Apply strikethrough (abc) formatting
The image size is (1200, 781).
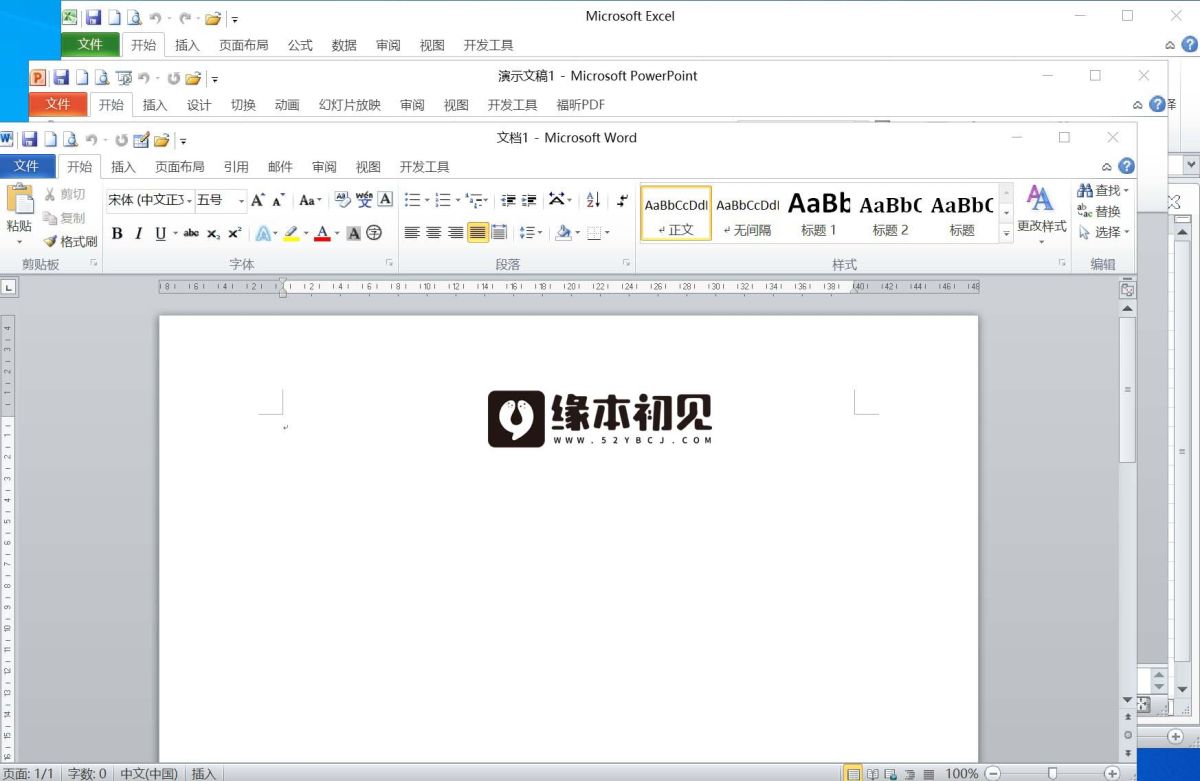coord(191,233)
